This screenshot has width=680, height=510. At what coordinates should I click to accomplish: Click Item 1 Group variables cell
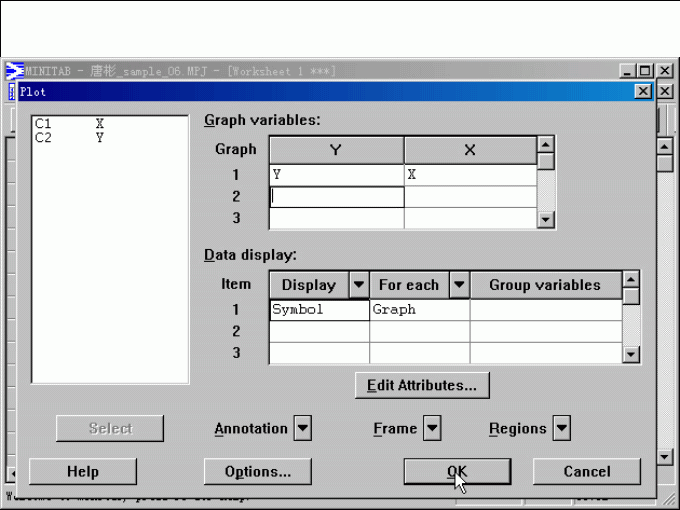click(545, 310)
